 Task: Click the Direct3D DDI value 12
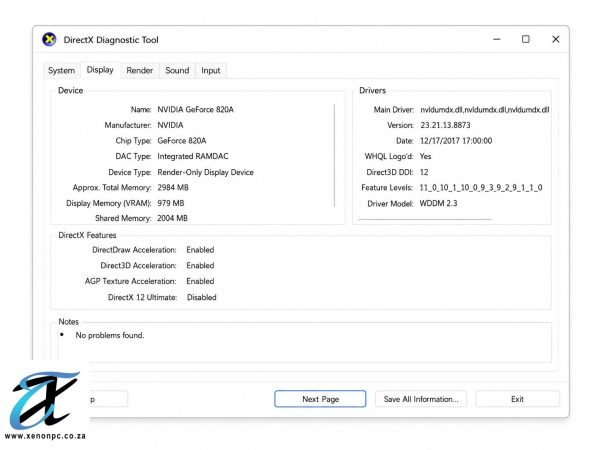click(x=424, y=172)
